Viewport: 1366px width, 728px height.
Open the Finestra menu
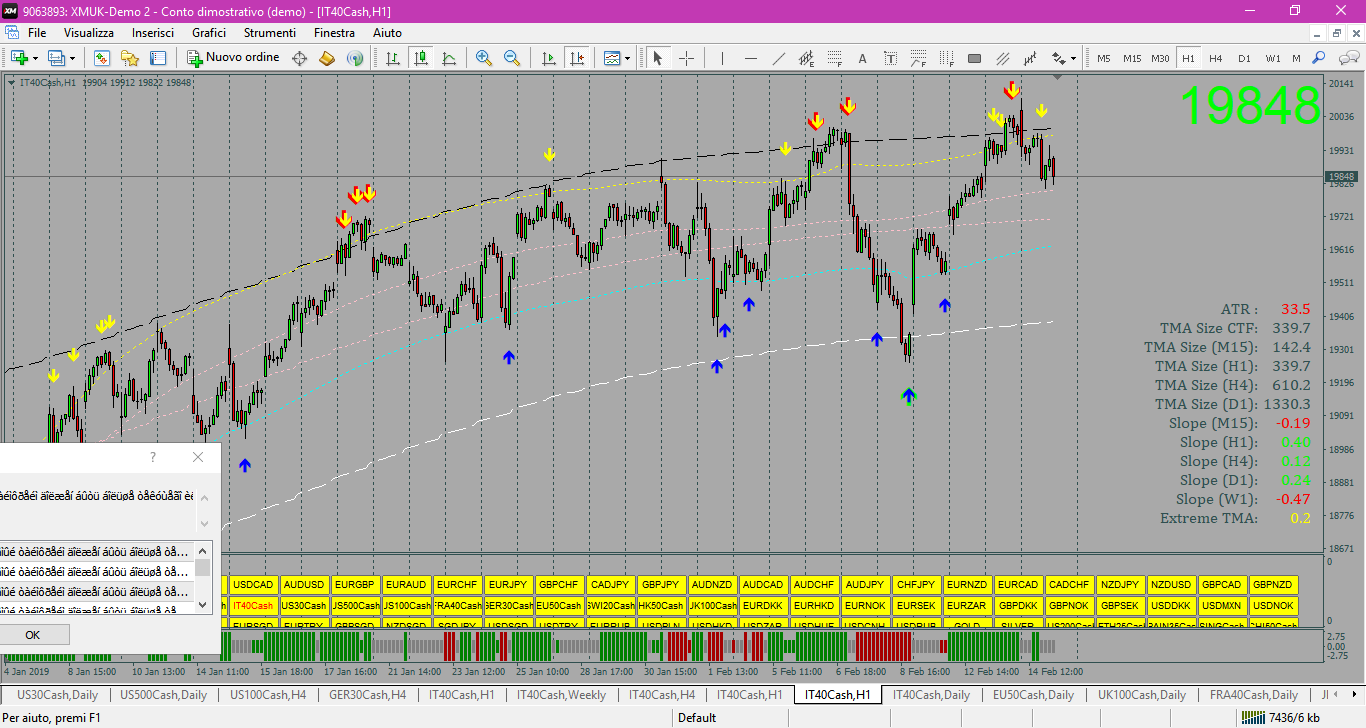click(334, 33)
